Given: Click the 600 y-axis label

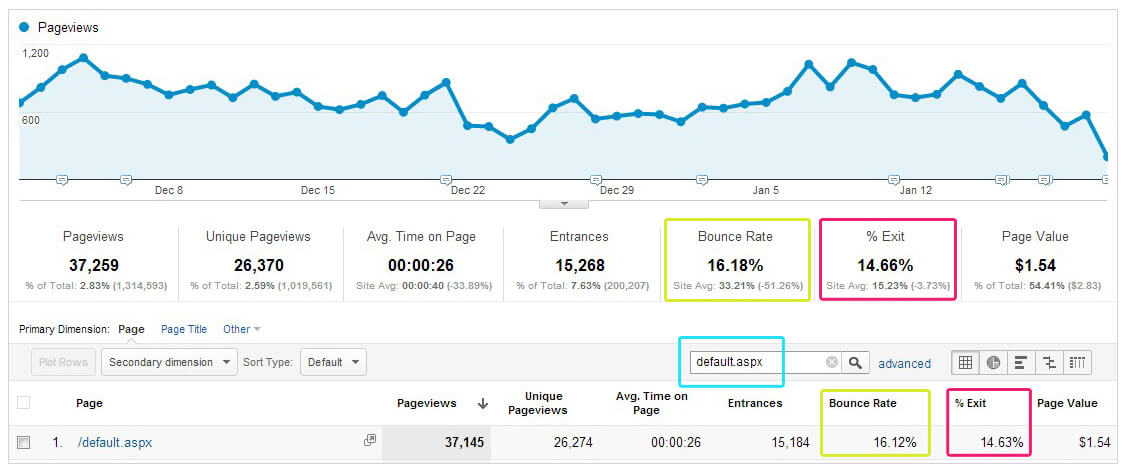Looking at the screenshot, I should (30, 120).
